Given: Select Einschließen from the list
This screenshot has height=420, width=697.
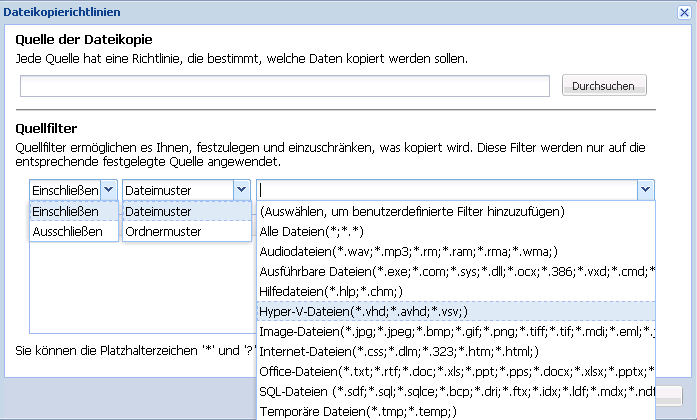Looking at the screenshot, I should click(66, 212).
